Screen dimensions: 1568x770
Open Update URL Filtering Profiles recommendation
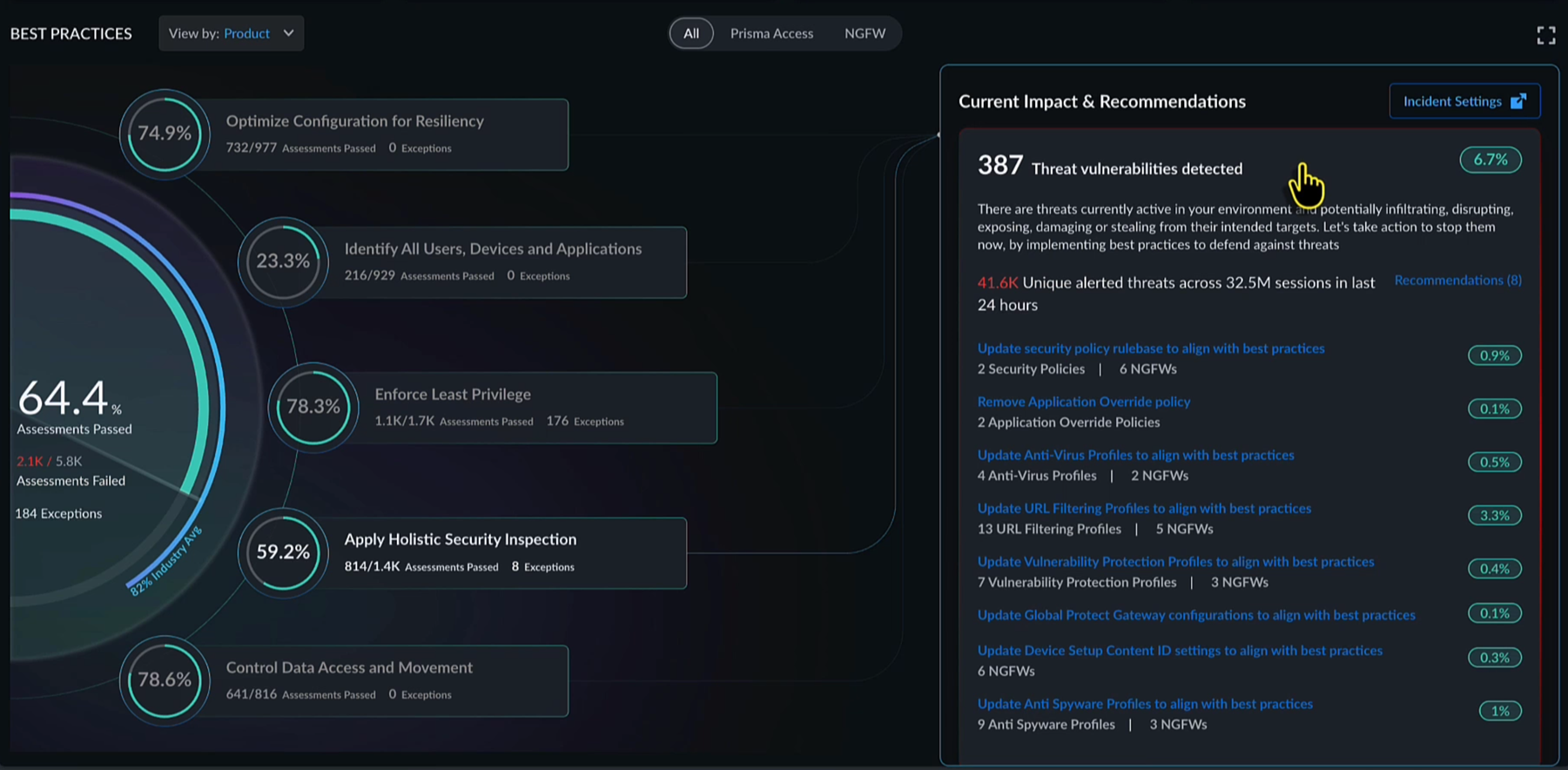(x=1143, y=508)
